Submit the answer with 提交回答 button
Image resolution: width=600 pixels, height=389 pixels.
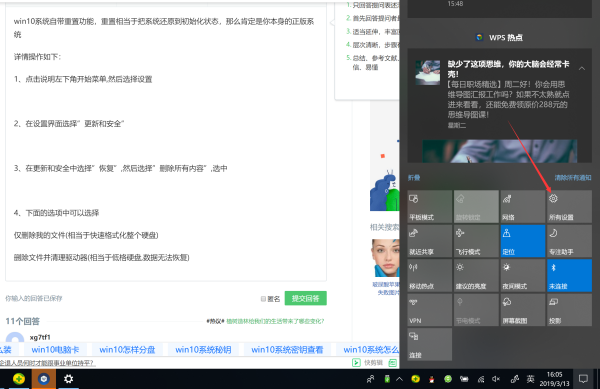coord(305,298)
